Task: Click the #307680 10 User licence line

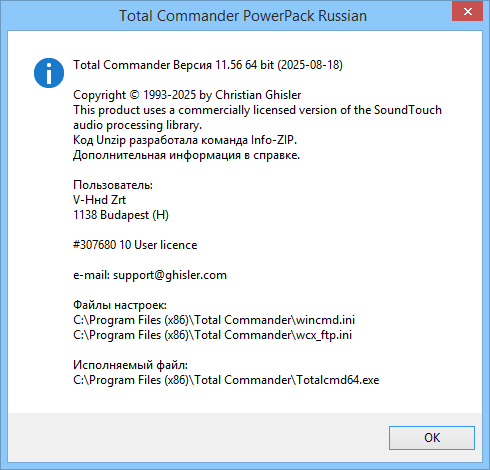Action: pos(135,245)
